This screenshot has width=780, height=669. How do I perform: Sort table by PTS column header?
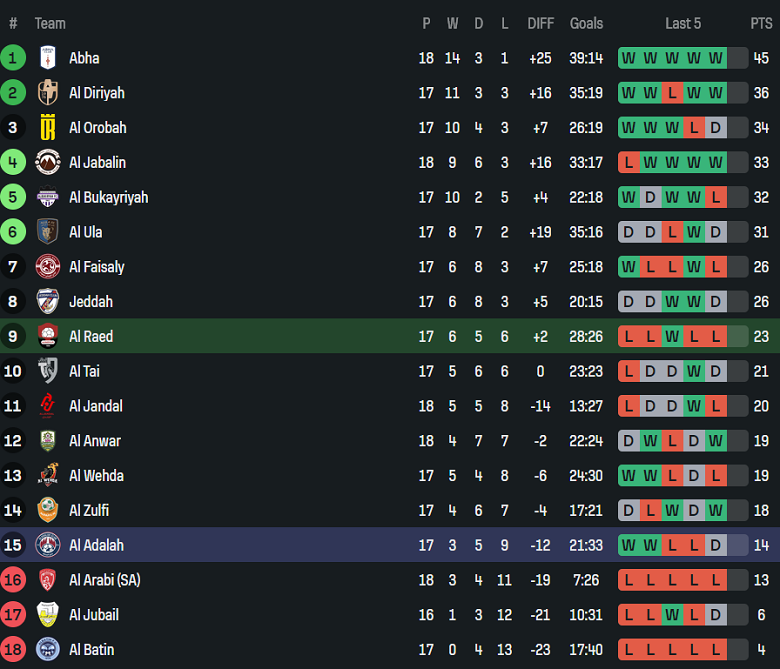click(x=761, y=23)
